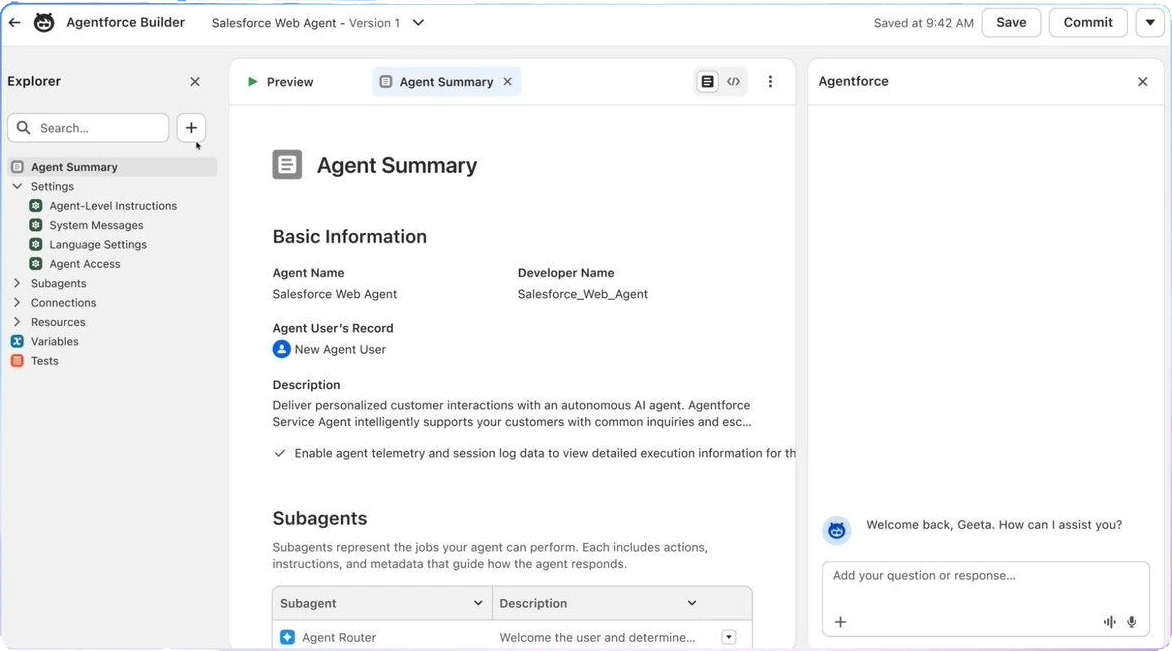
Task: Click the Agent-Level Instructions gear icon
Action: pos(36,206)
